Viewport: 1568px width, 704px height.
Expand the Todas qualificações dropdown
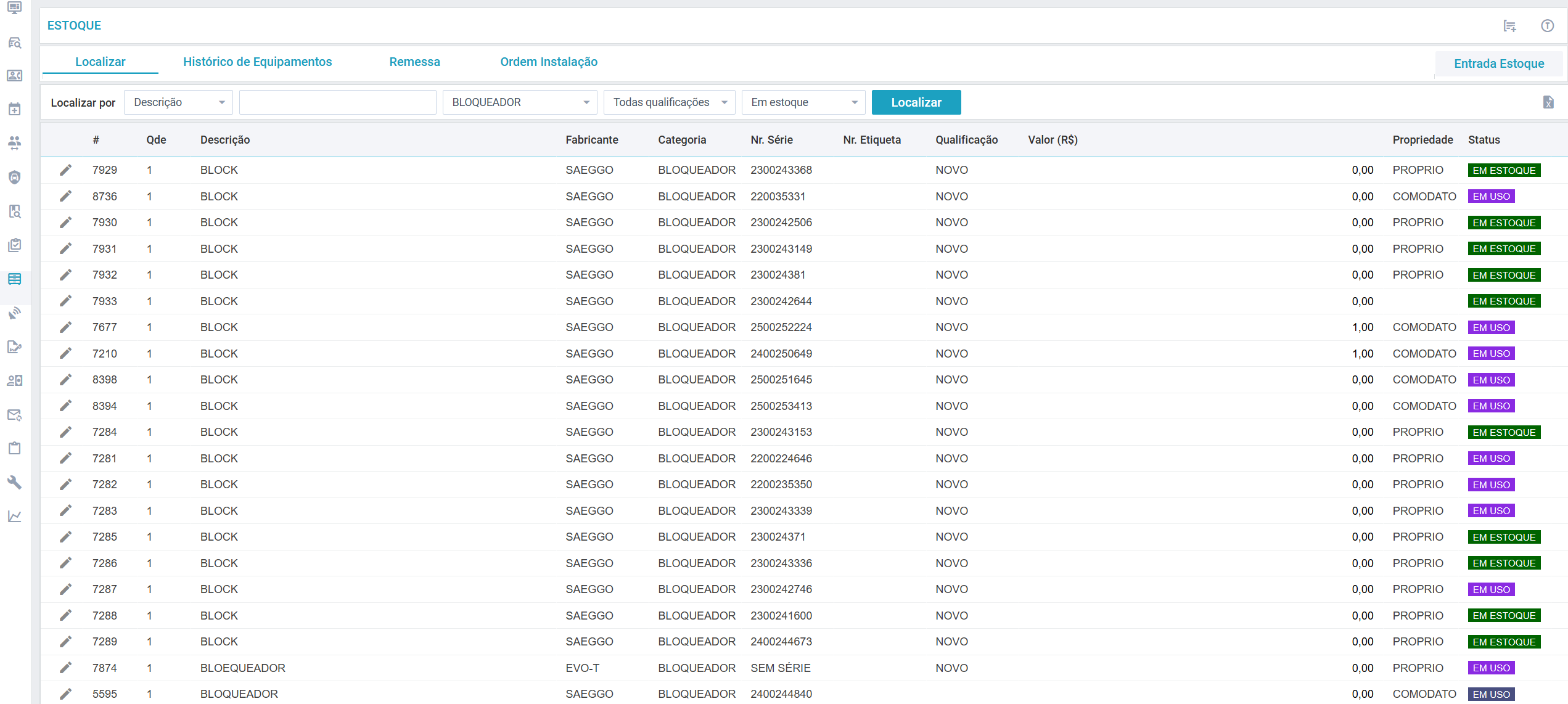coord(669,102)
